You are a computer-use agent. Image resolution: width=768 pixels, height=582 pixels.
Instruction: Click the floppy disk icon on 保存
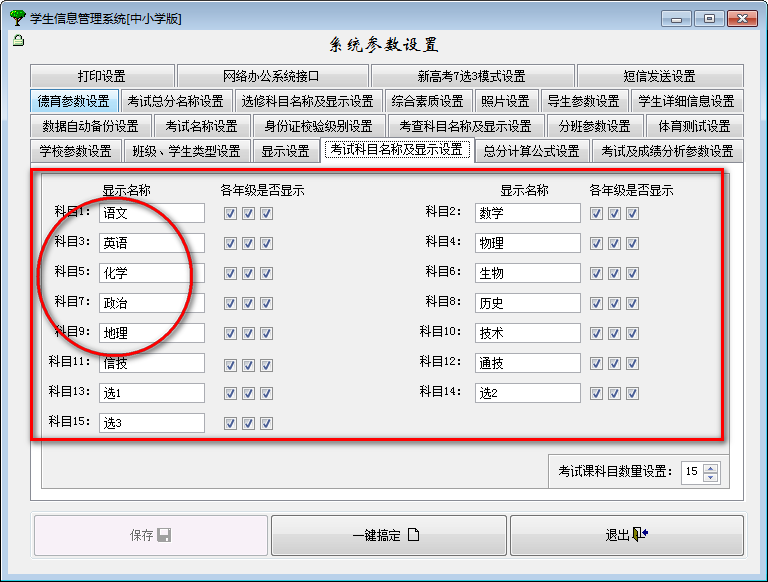click(x=164, y=535)
